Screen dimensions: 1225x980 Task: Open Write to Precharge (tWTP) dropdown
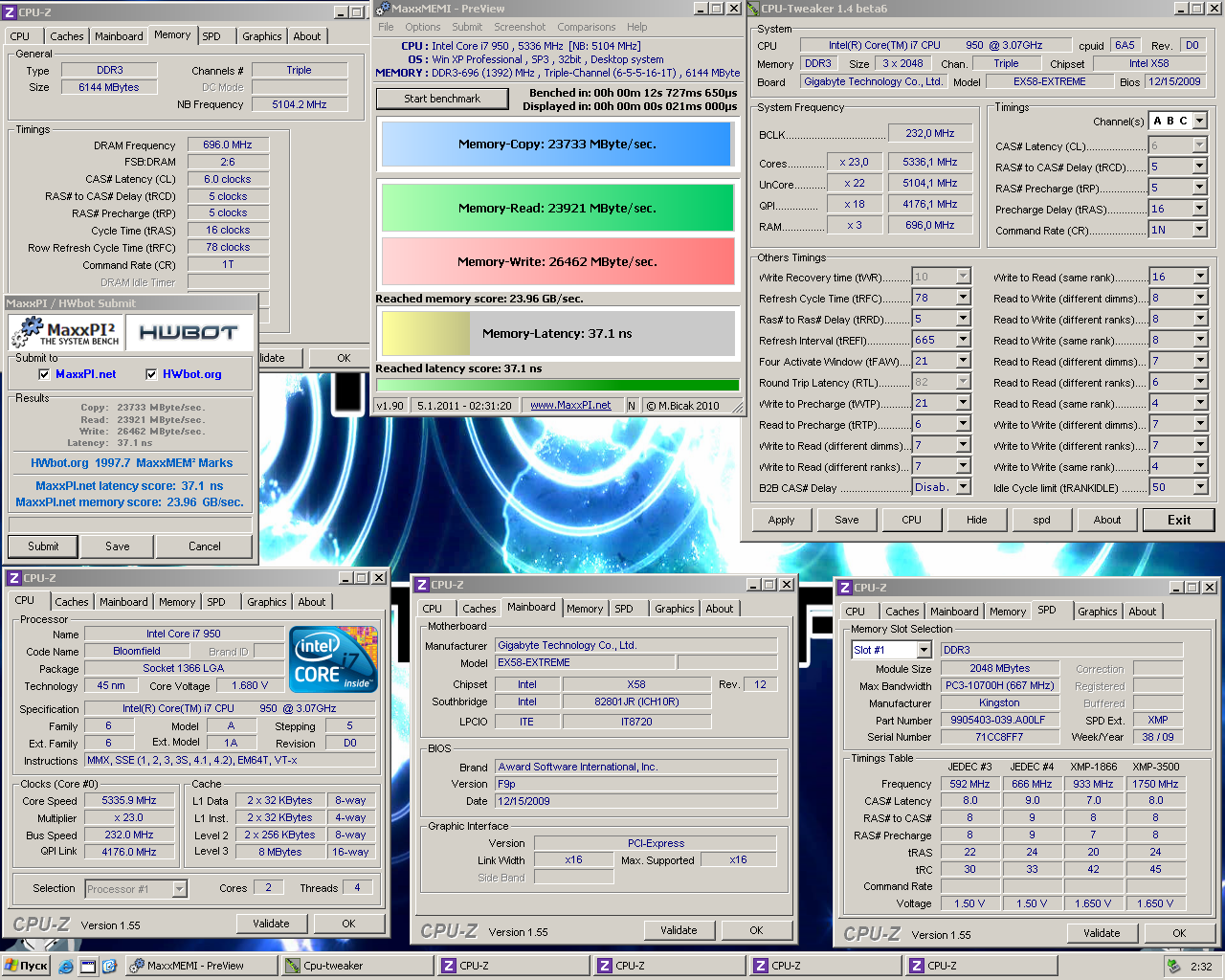tap(964, 403)
